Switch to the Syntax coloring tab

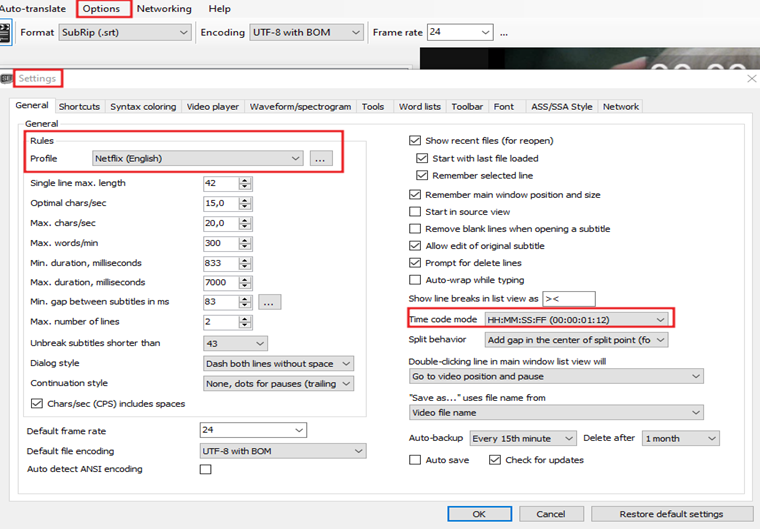point(143,107)
